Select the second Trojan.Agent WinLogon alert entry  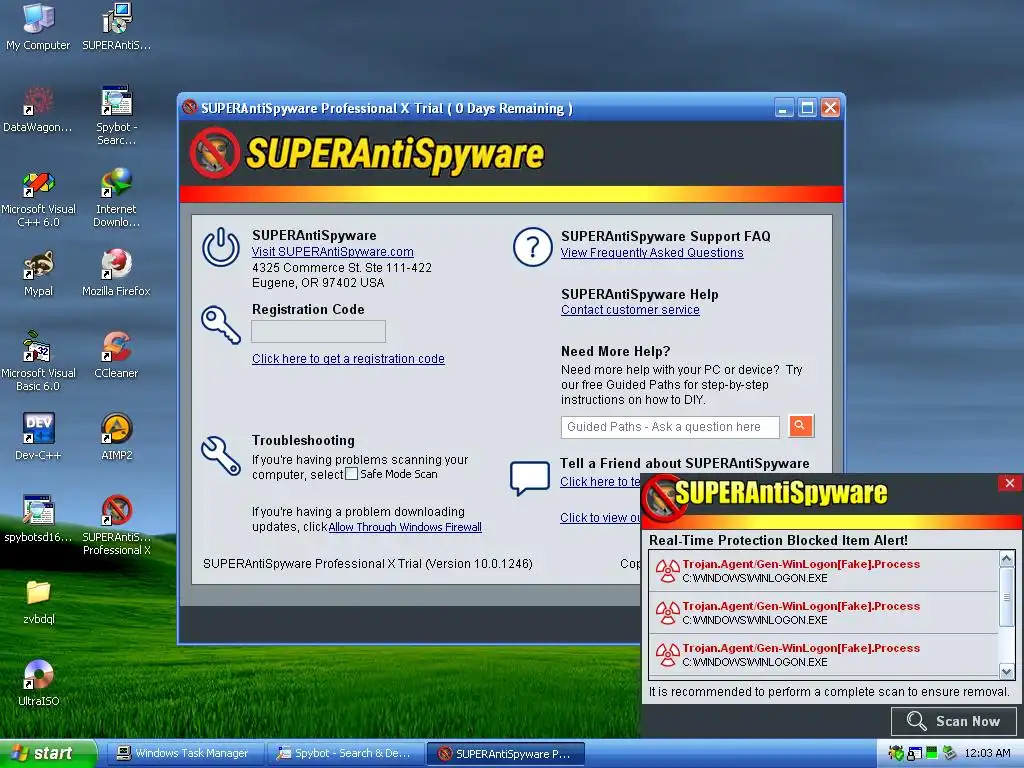(x=824, y=613)
